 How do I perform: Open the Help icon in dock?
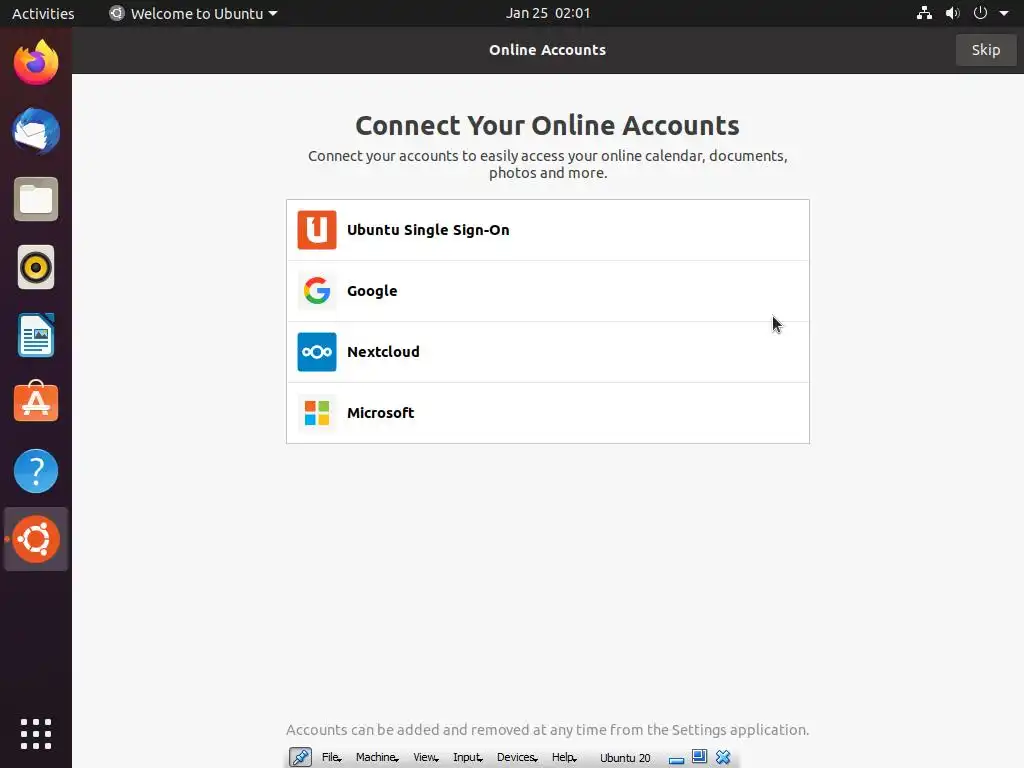pyautogui.click(x=36, y=471)
